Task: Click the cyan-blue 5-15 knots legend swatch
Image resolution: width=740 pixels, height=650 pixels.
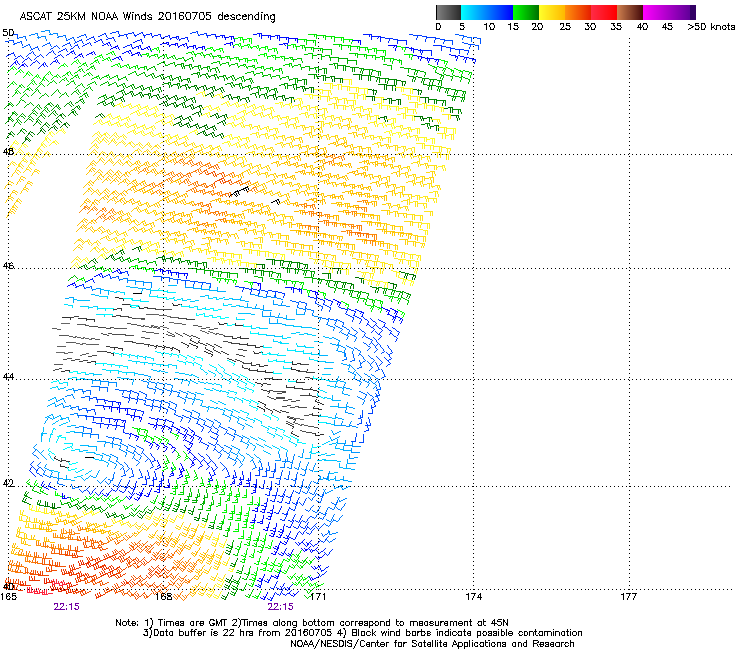Action: [487, 12]
